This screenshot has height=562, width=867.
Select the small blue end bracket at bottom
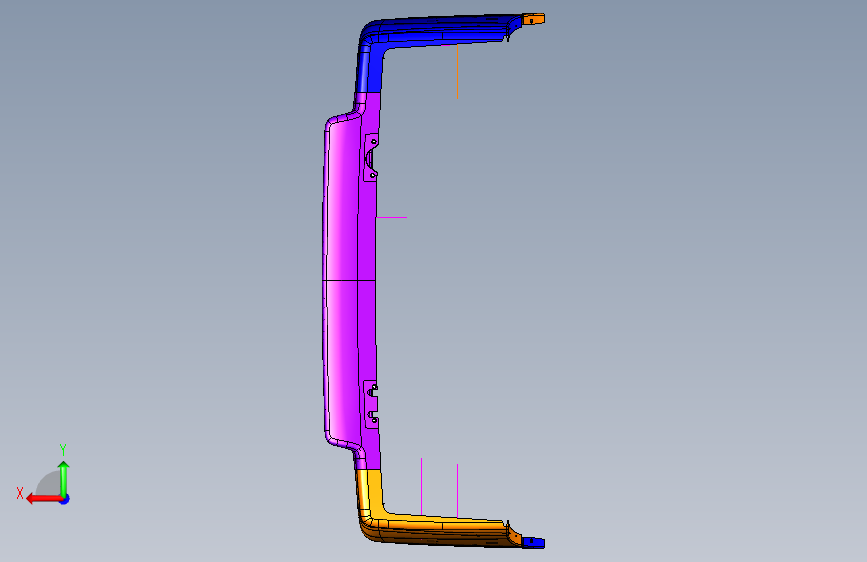pos(534,543)
